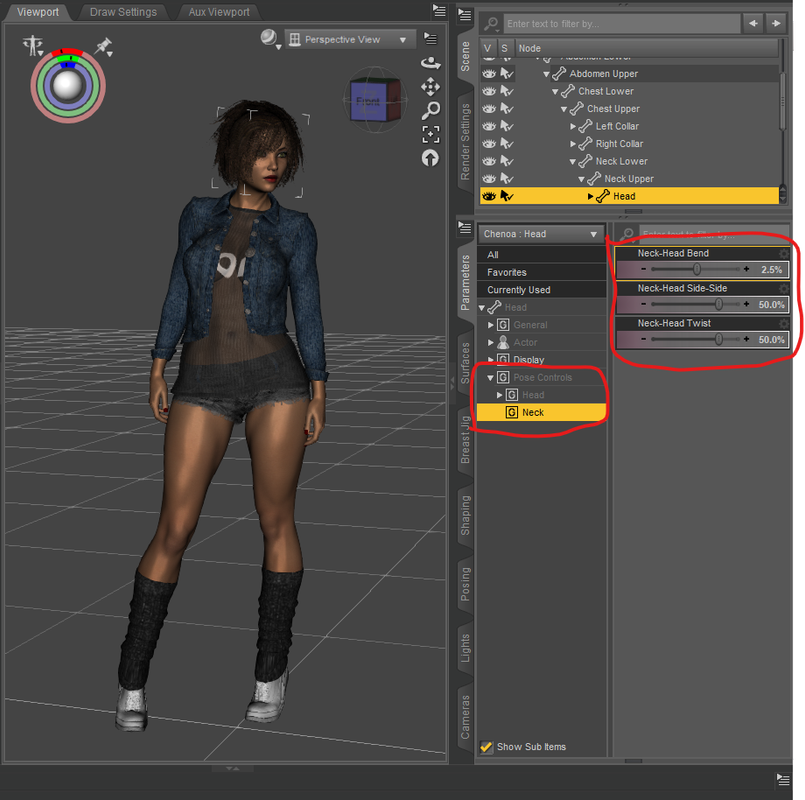This screenshot has width=805, height=800.
Task: Click minus button on Neck-Head Side-Side
Action: pyautogui.click(x=643, y=304)
